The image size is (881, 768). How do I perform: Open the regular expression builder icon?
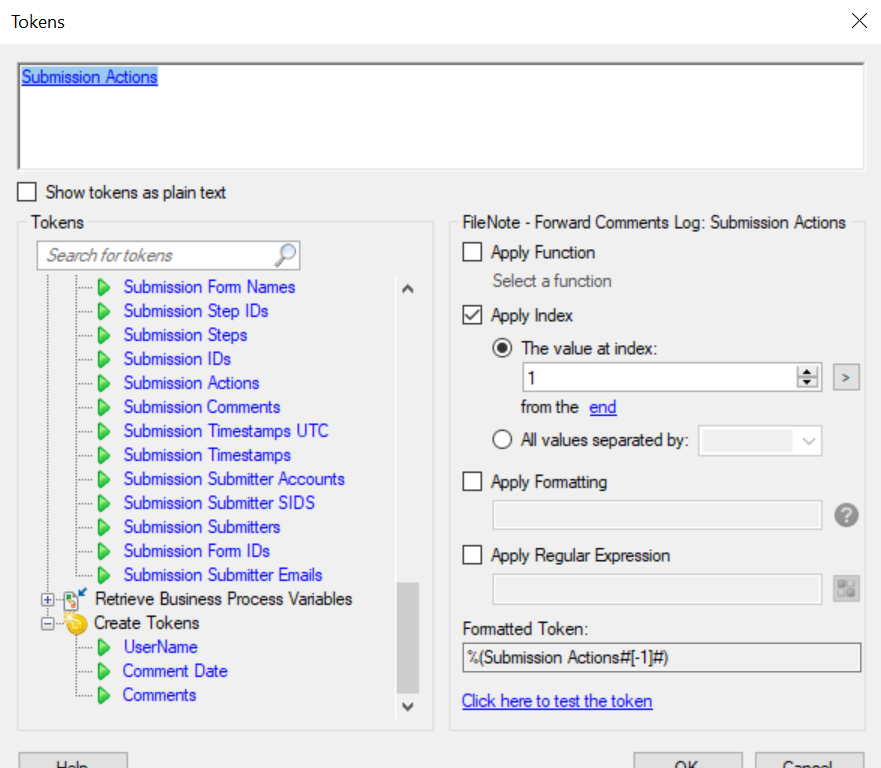pos(846,588)
